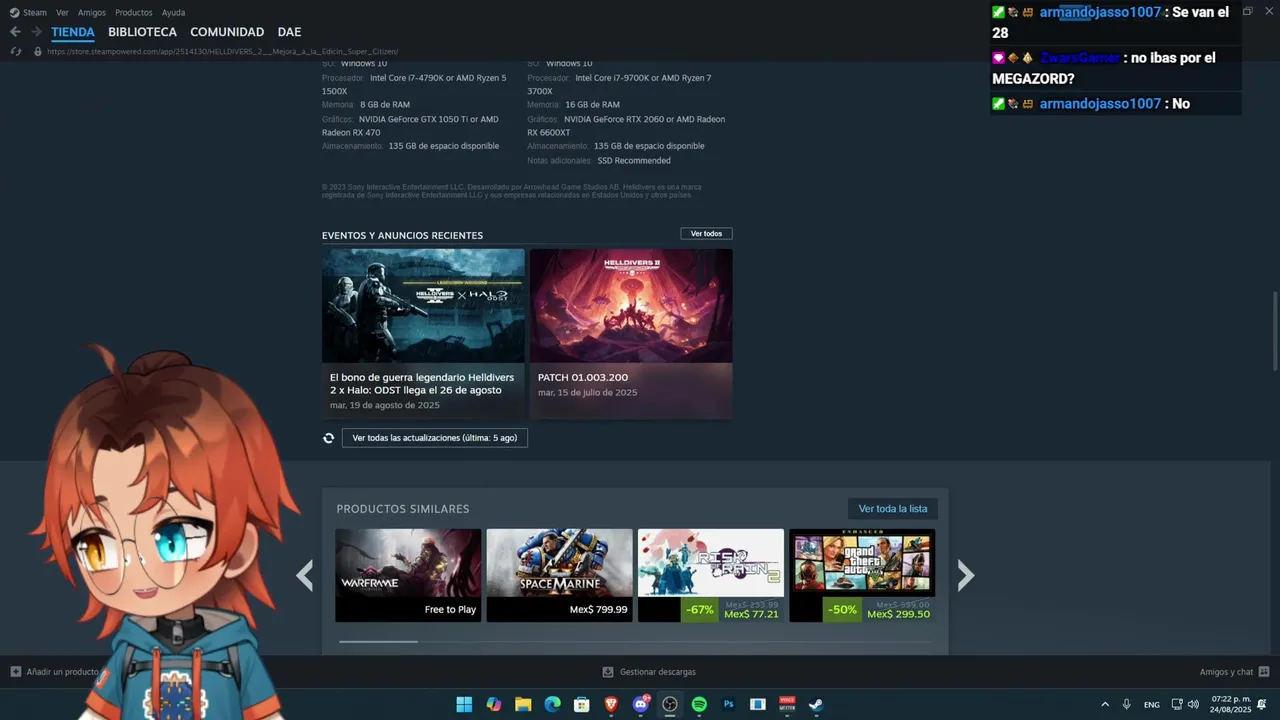Go back with the browser back arrow
Screen dimensions: 1280x720
[x=15, y=32]
